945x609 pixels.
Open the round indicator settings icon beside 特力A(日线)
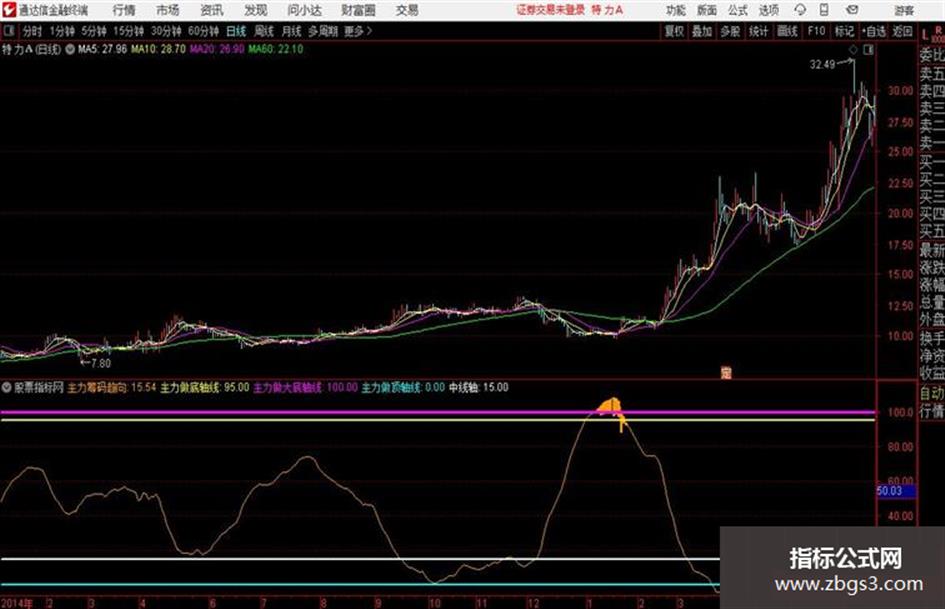(70, 49)
